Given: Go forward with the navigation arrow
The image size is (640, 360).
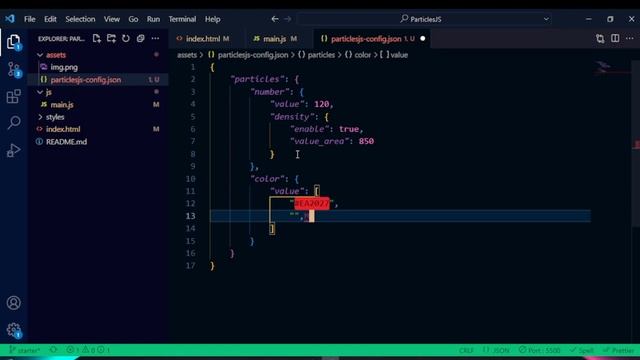Looking at the screenshot, I should coord(288,19).
